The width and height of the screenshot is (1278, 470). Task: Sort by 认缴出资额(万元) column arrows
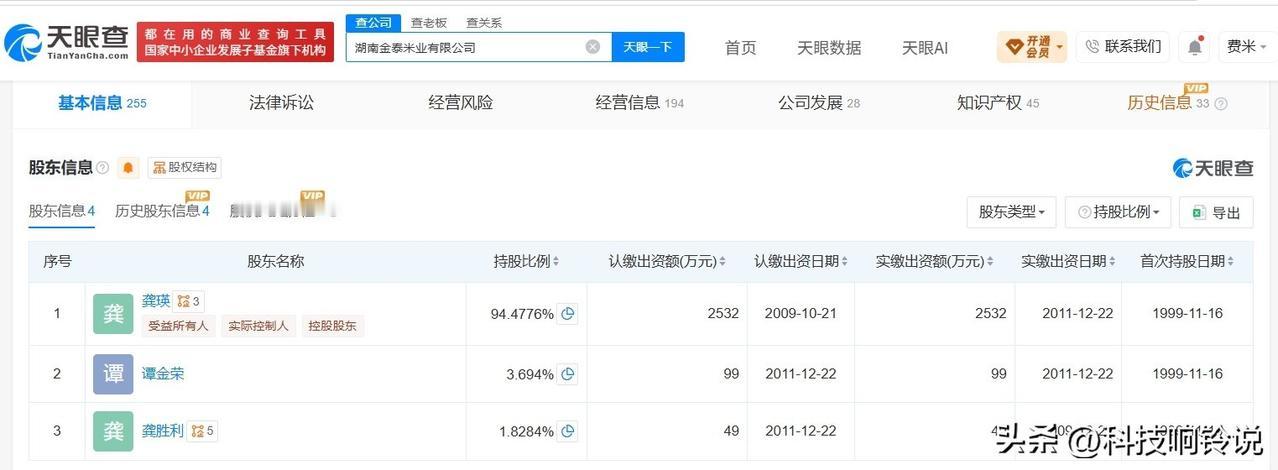[x=723, y=262]
